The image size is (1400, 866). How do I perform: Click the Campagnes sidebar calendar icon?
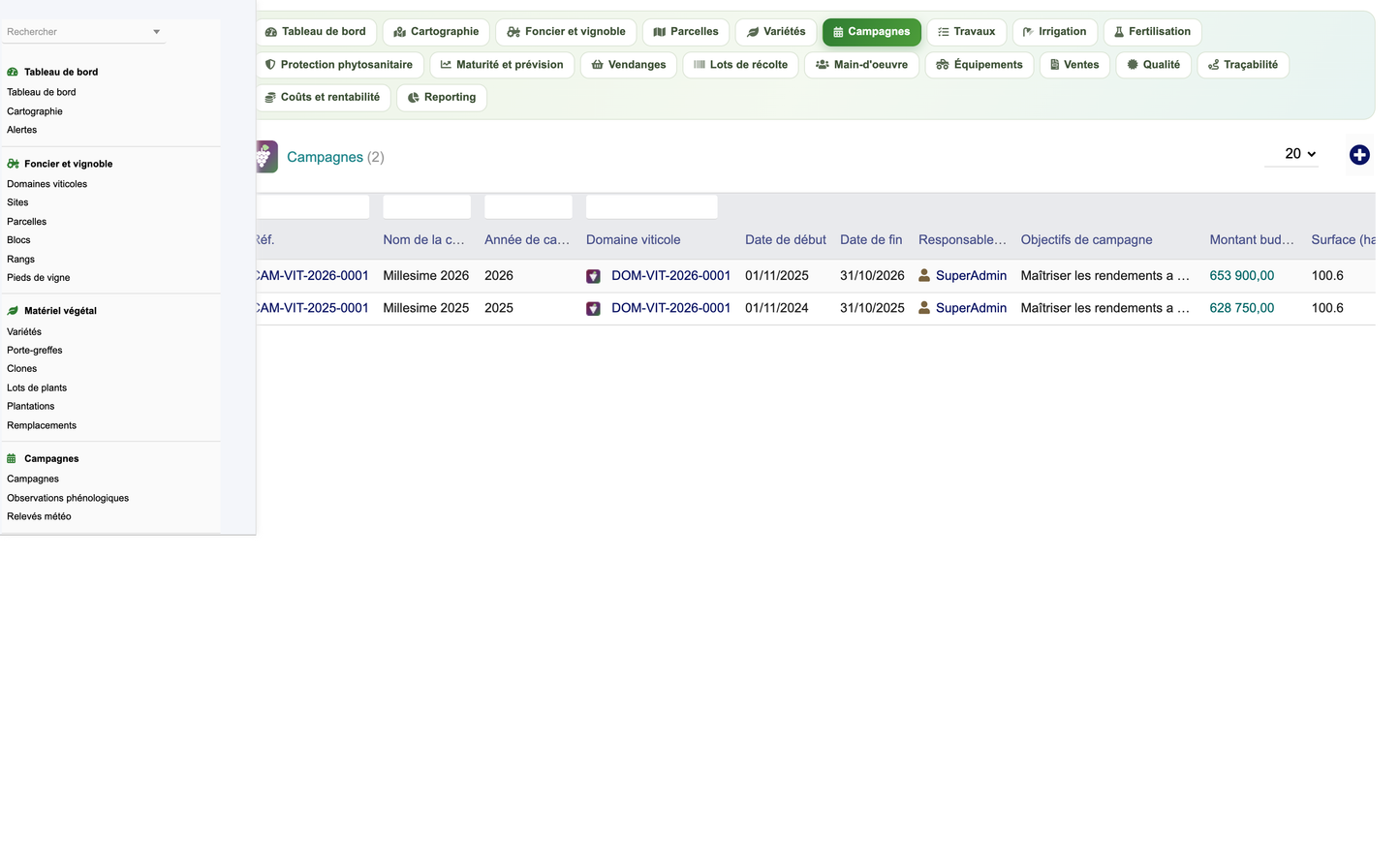click(12, 458)
